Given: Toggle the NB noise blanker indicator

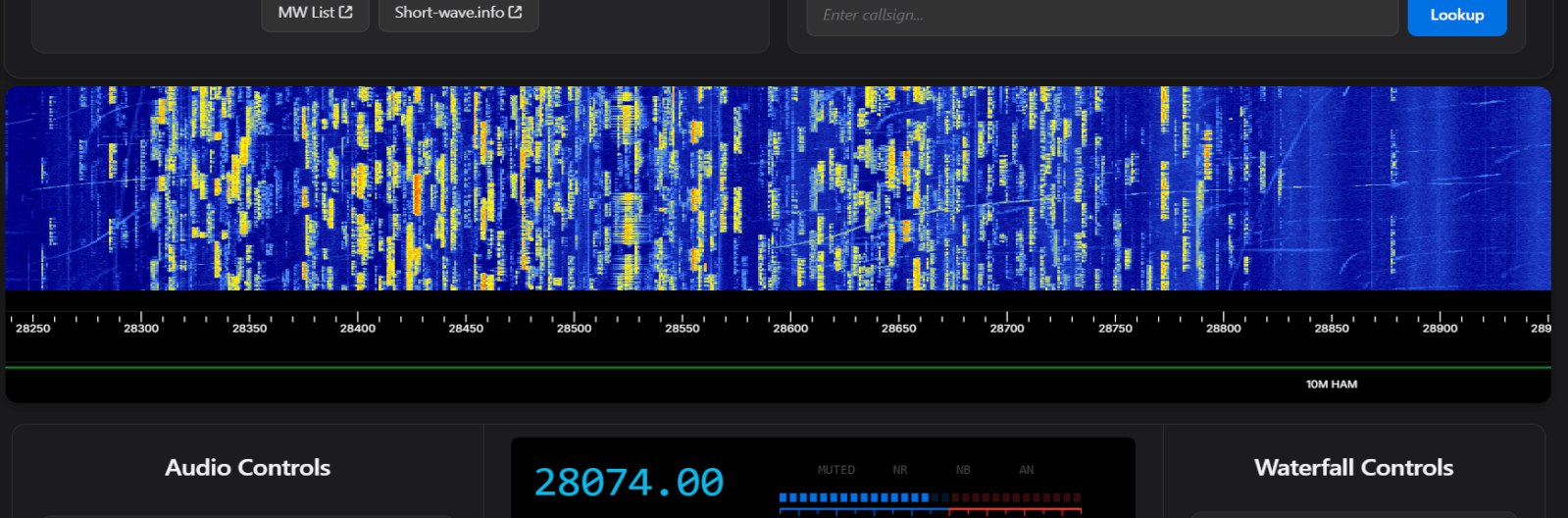Looking at the screenshot, I should pyautogui.click(x=963, y=470).
